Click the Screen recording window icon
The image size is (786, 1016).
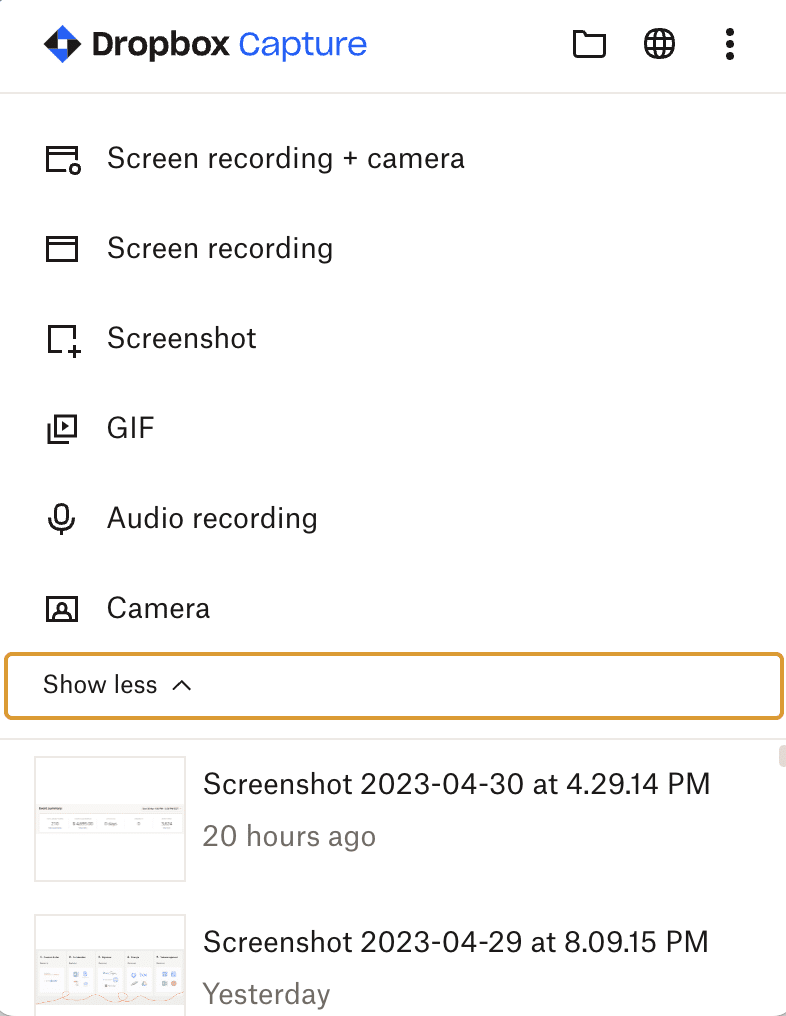click(x=63, y=249)
